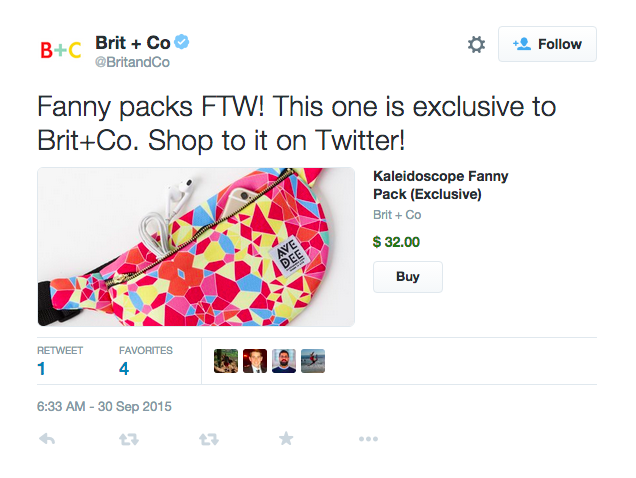Screen dimensions: 636x478
Task: Click the last favoriter avatar thumbnail
Action: point(313,361)
